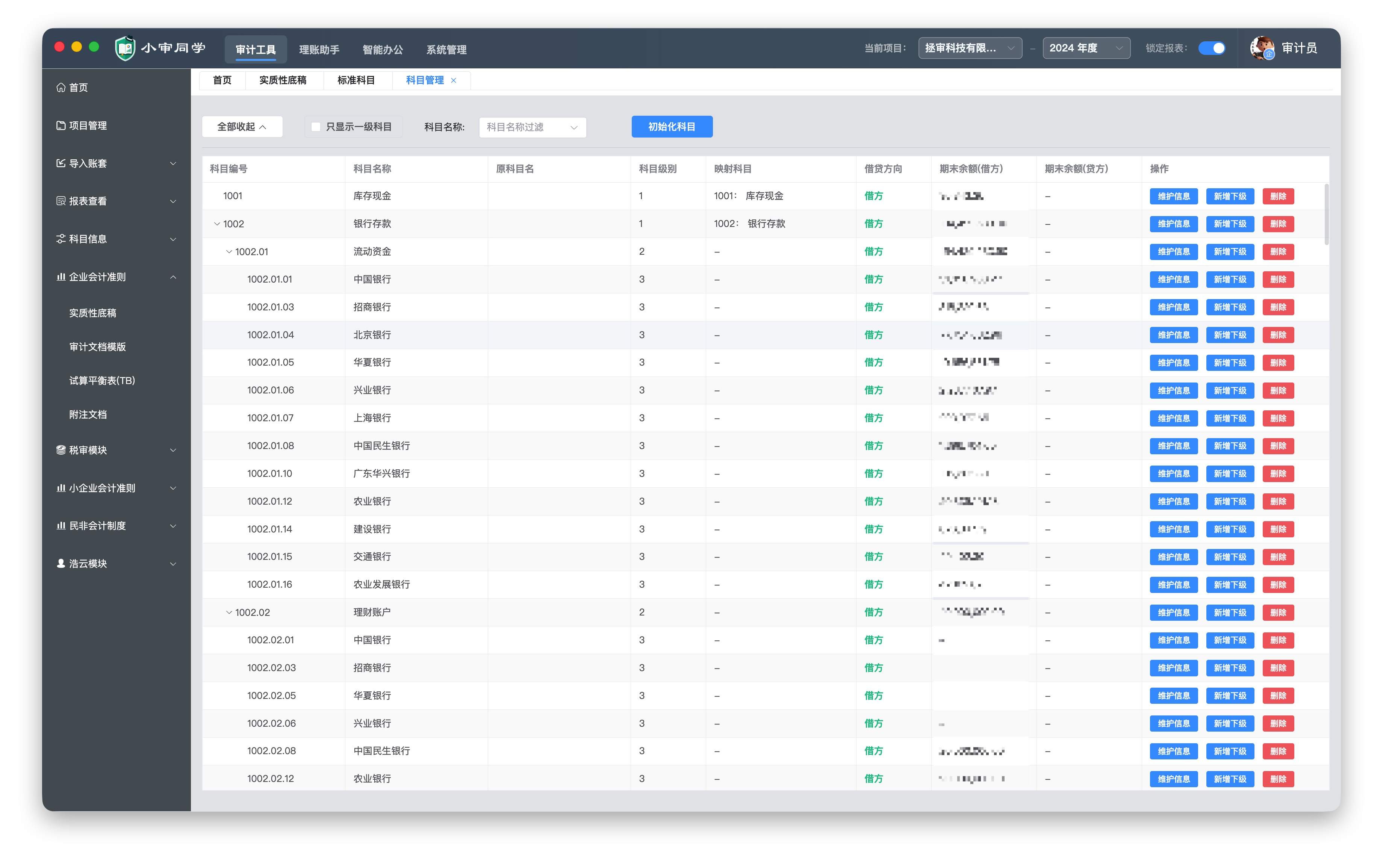The width and height of the screenshot is (1383, 868).
Task: Expand the 税审模块 sidebar chevron
Action: point(173,451)
